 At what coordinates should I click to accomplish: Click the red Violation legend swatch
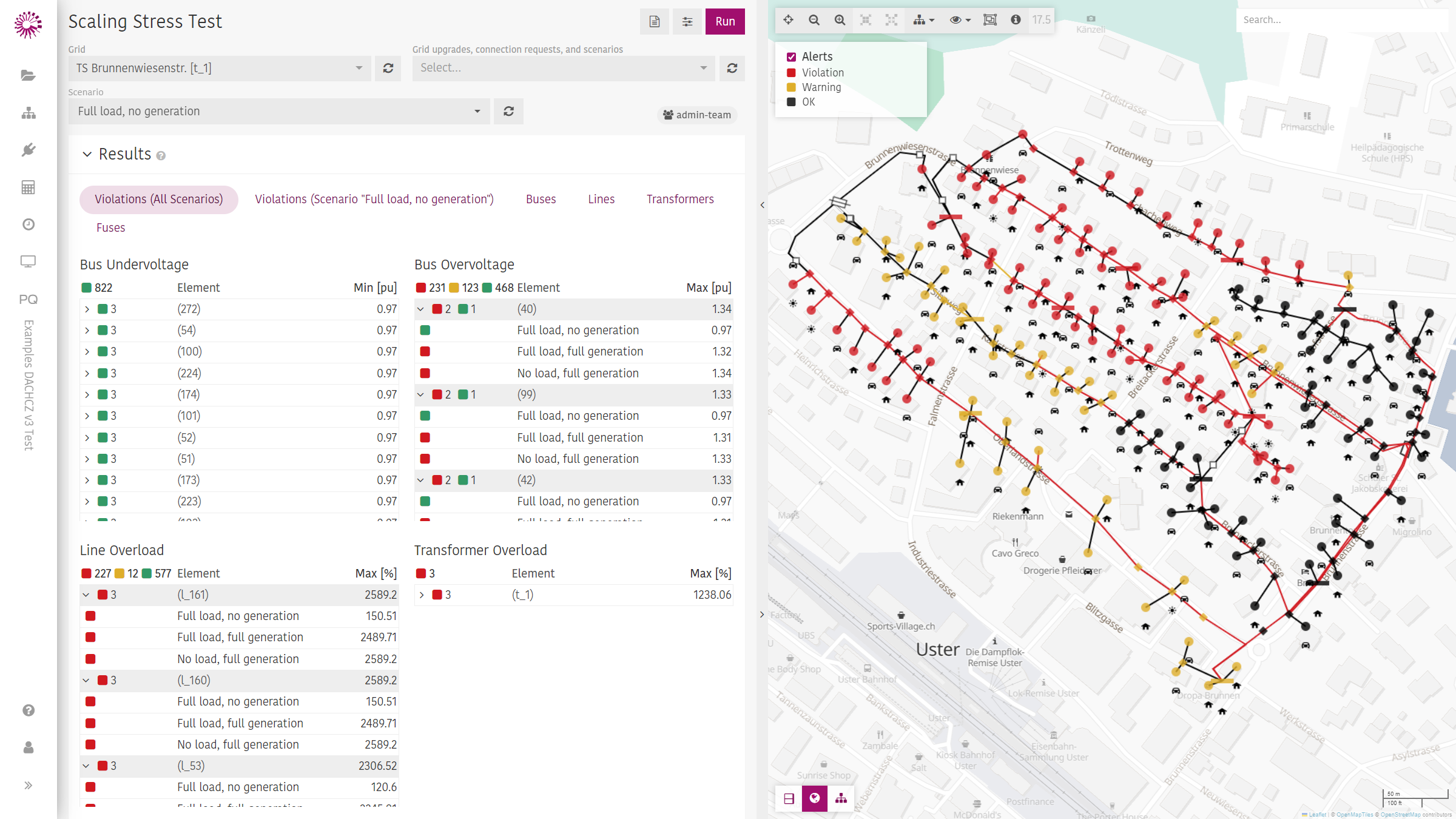point(791,73)
